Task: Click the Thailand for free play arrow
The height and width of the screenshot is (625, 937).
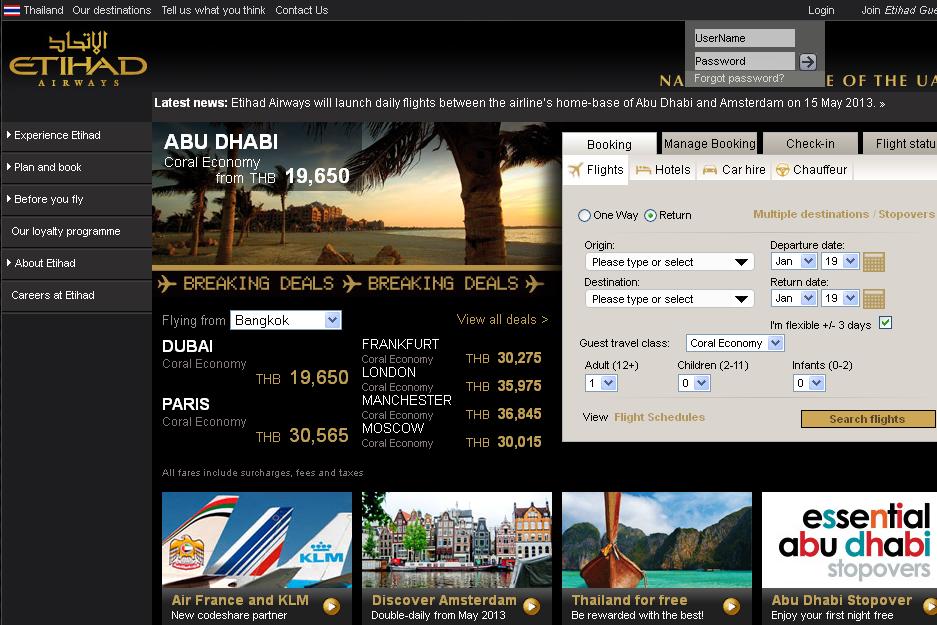Action: [731, 606]
